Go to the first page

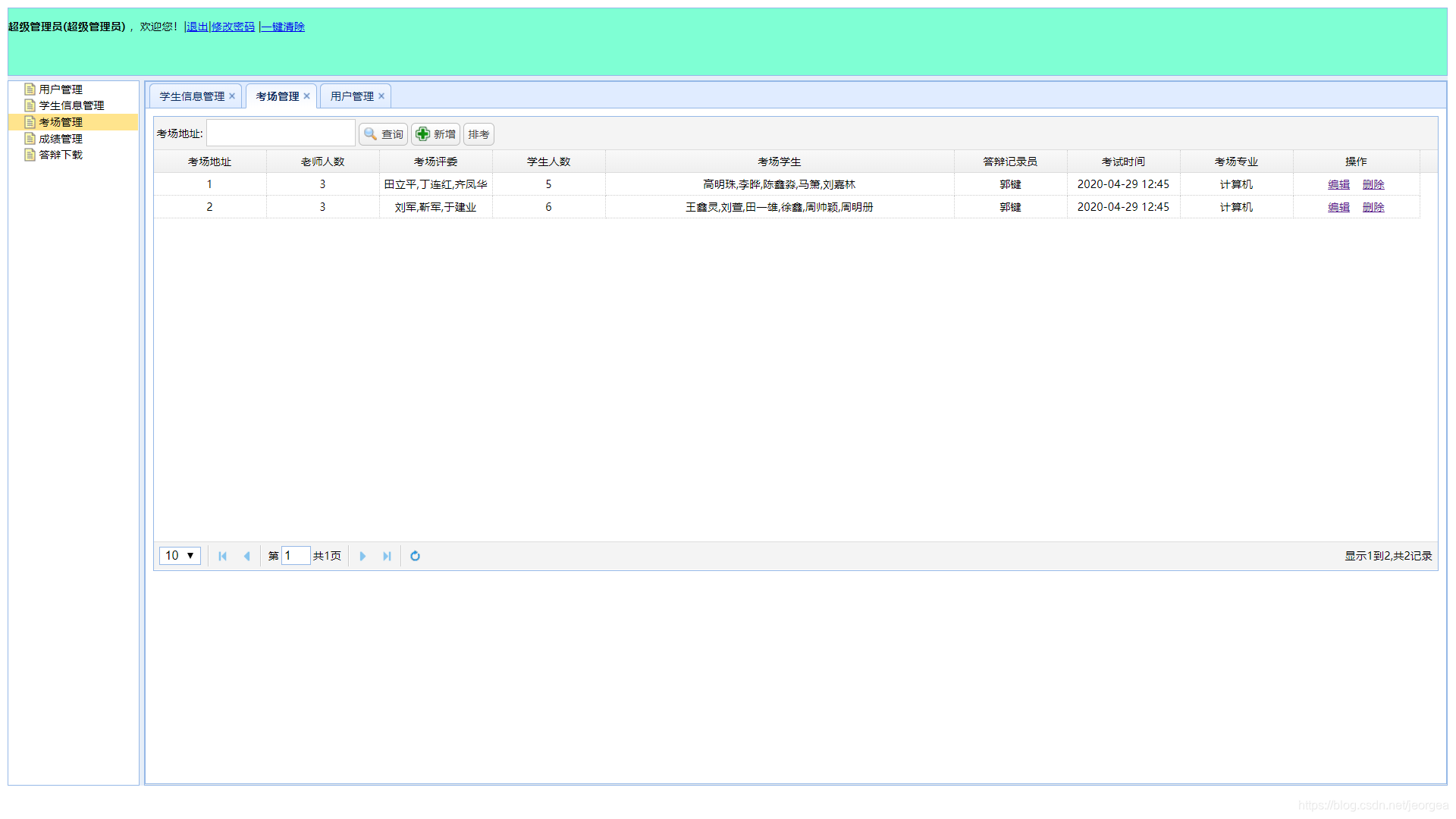click(x=222, y=556)
